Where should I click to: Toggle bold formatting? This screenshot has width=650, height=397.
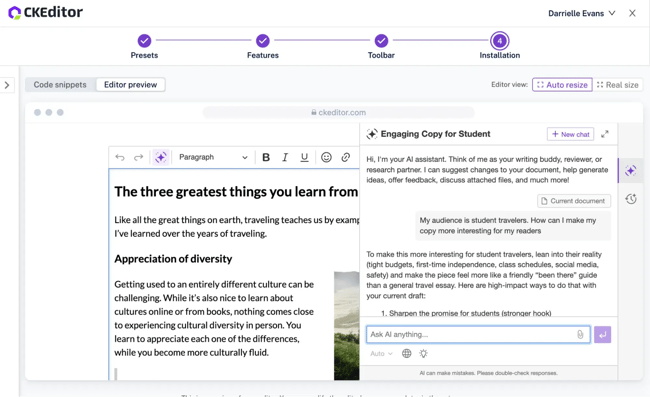[266, 157]
